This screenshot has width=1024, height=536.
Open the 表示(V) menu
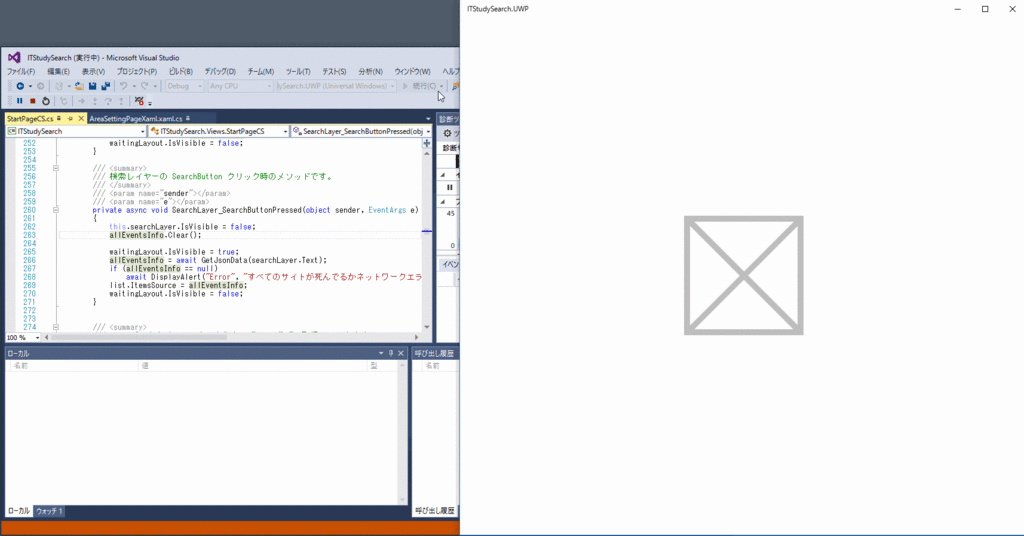point(93,71)
